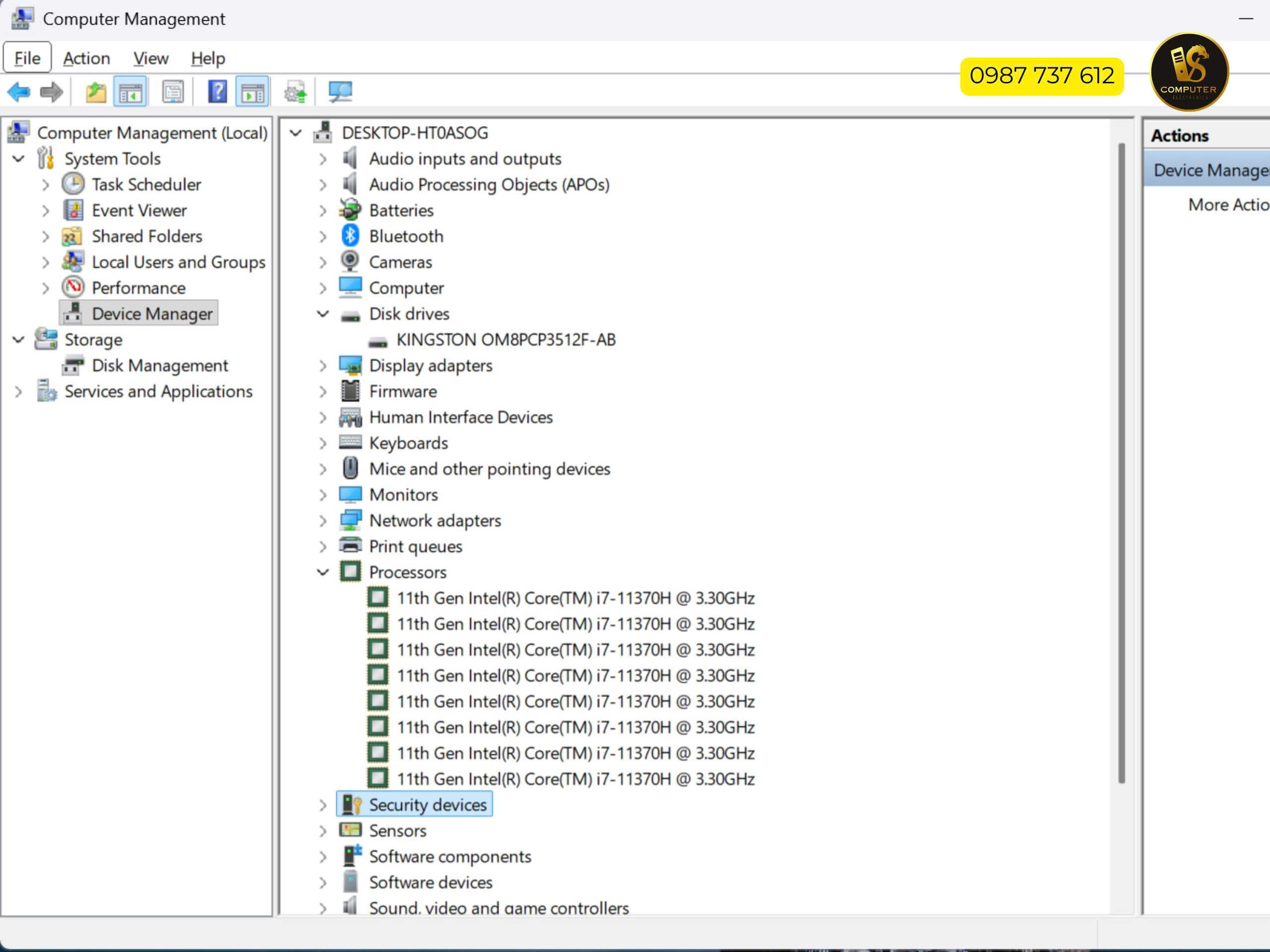This screenshot has width=1270, height=952.
Task: Open the Help menu
Action: (x=208, y=58)
